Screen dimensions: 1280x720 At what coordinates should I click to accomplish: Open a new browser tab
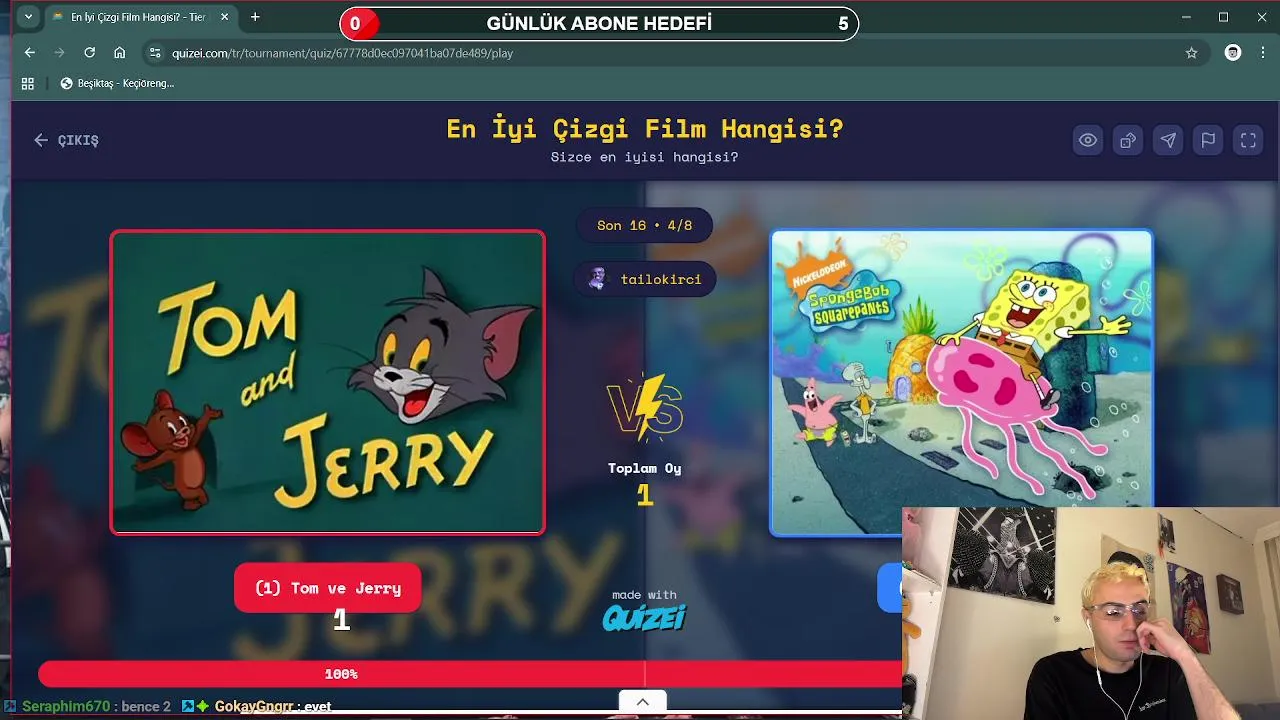pyautogui.click(x=255, y=17)
